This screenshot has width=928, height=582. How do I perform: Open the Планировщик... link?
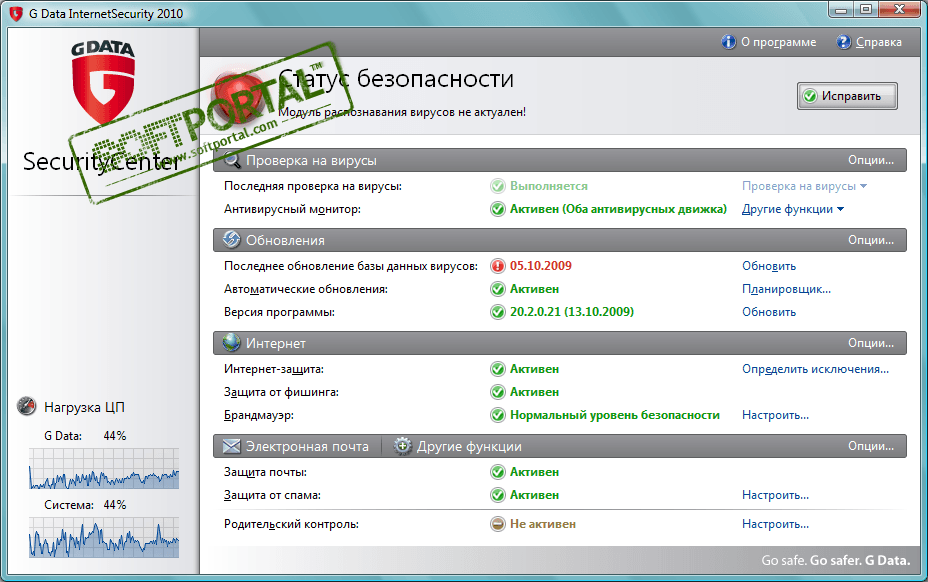786,289
